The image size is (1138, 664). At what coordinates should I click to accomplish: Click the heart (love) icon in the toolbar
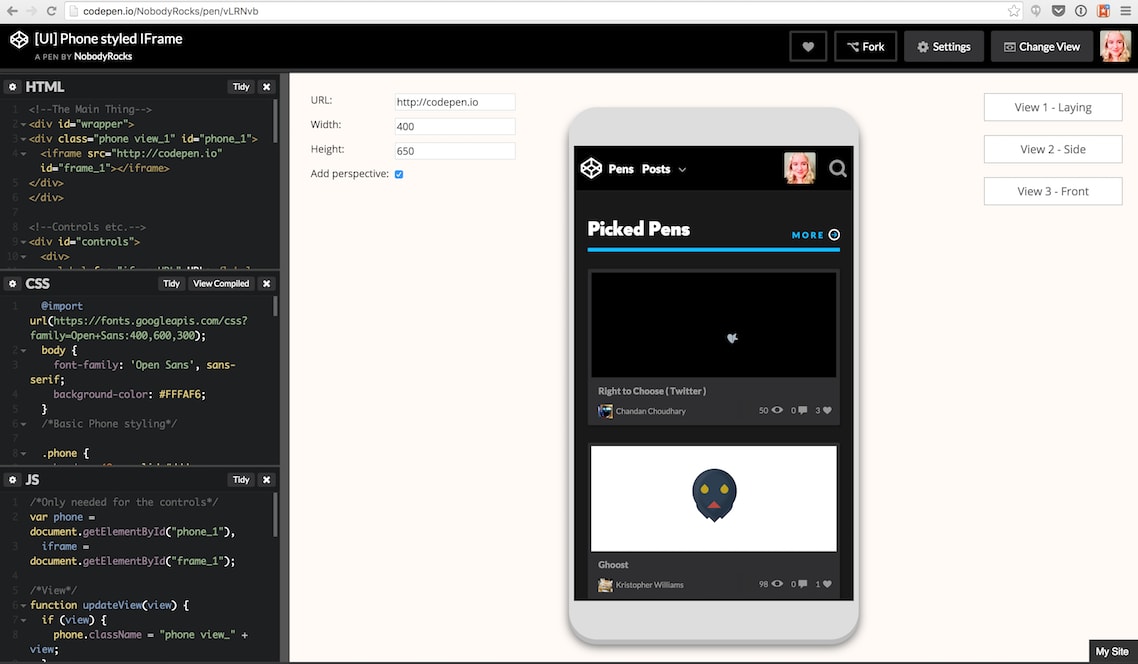807,45
